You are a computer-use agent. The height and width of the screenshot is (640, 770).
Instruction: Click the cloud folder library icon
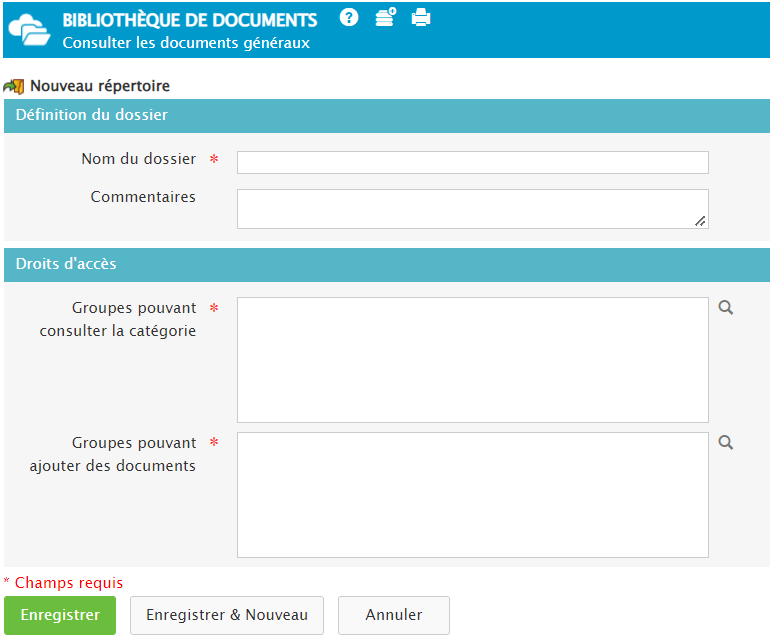pyautogui.click(x=29, y=30)
